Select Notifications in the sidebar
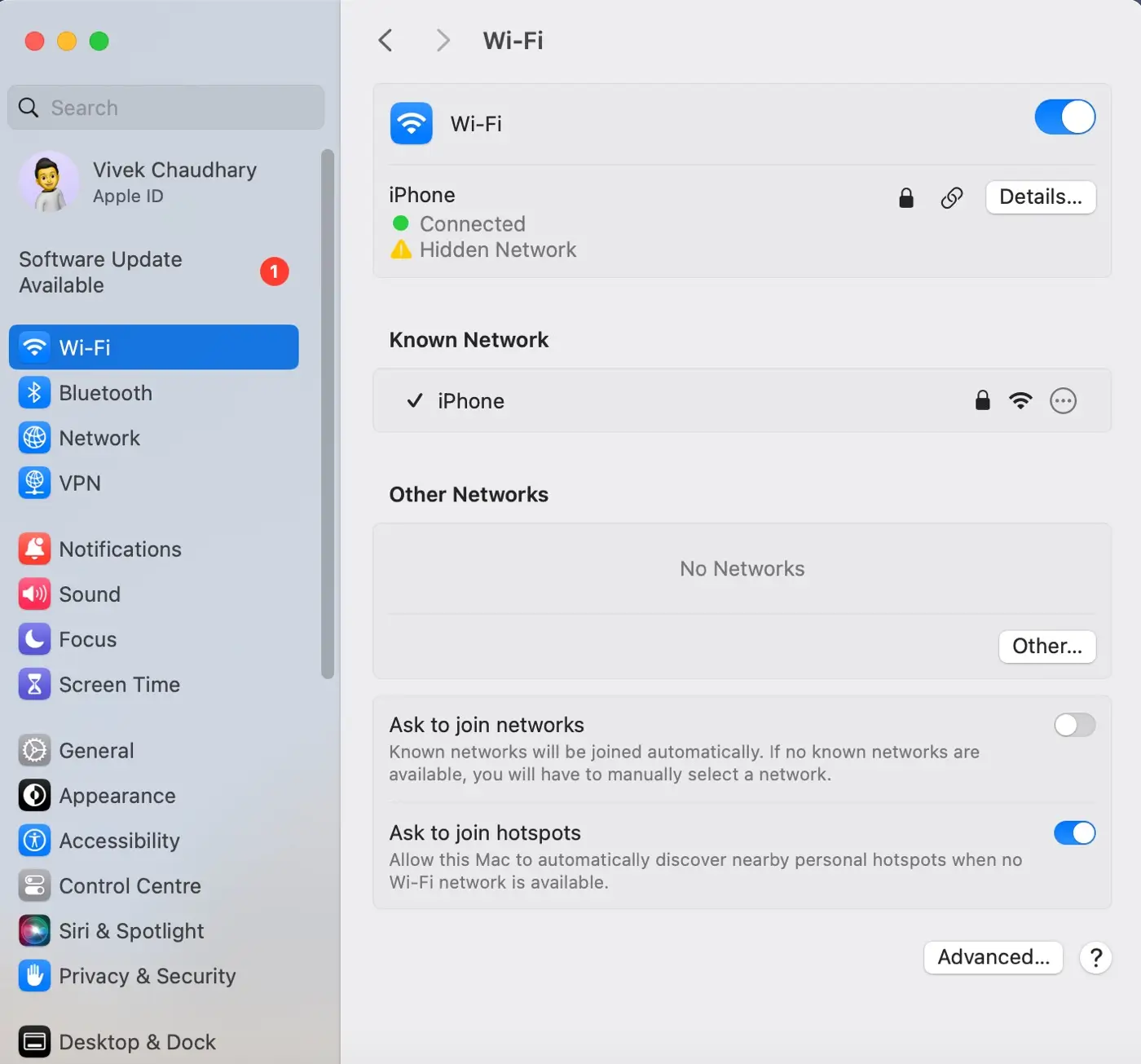Viewport: 1141px width, 1064px height. pos(154,549)
